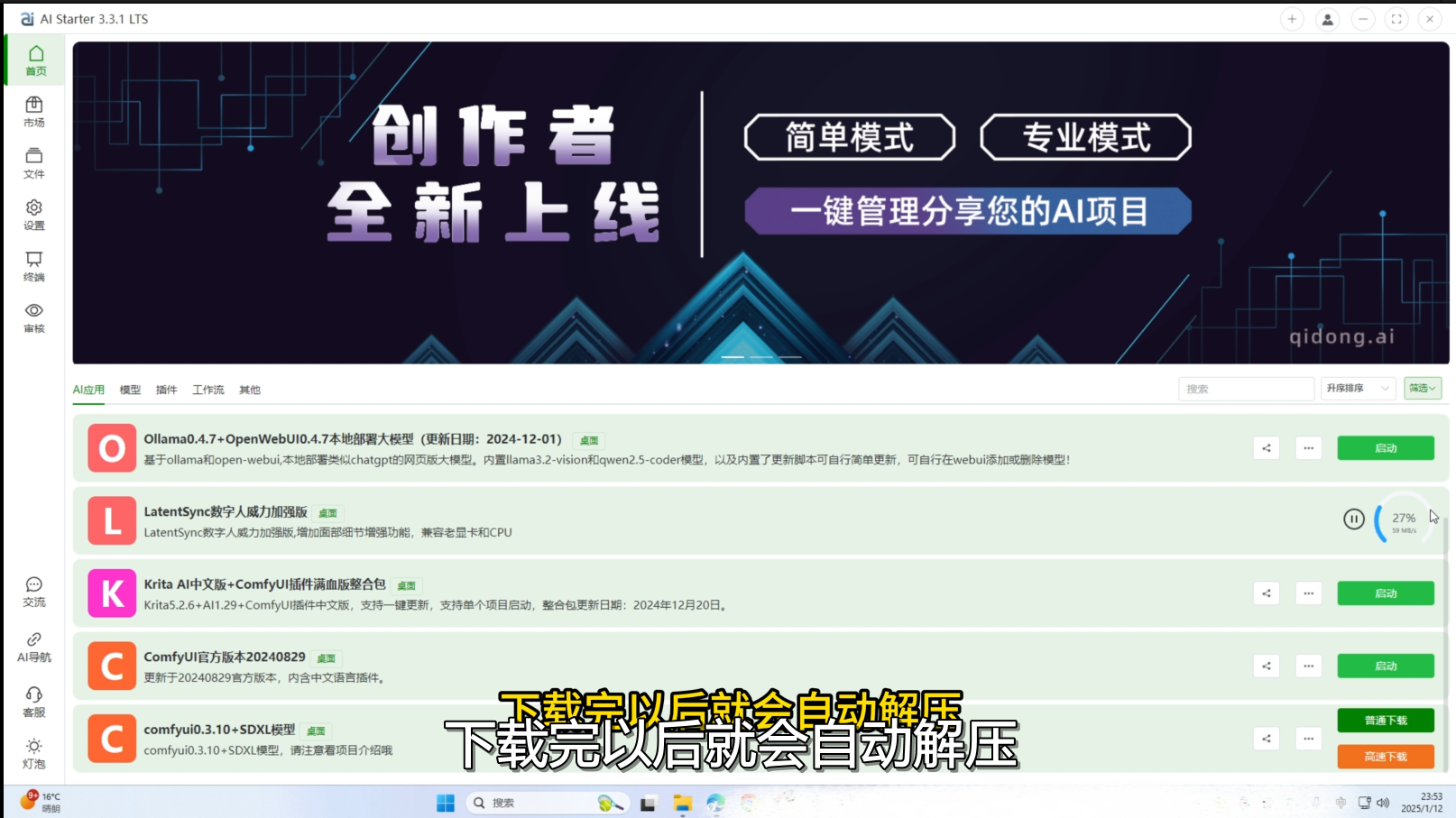
Task: Click the 普通下载 button
Action: [x=1386, y=721]
